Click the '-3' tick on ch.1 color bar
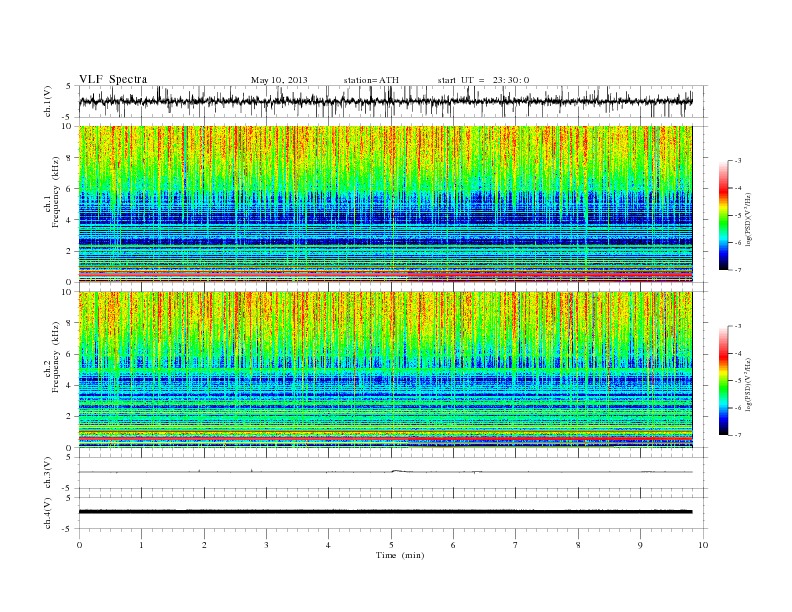This screenshot has height=612, width=792. point(738,161)
